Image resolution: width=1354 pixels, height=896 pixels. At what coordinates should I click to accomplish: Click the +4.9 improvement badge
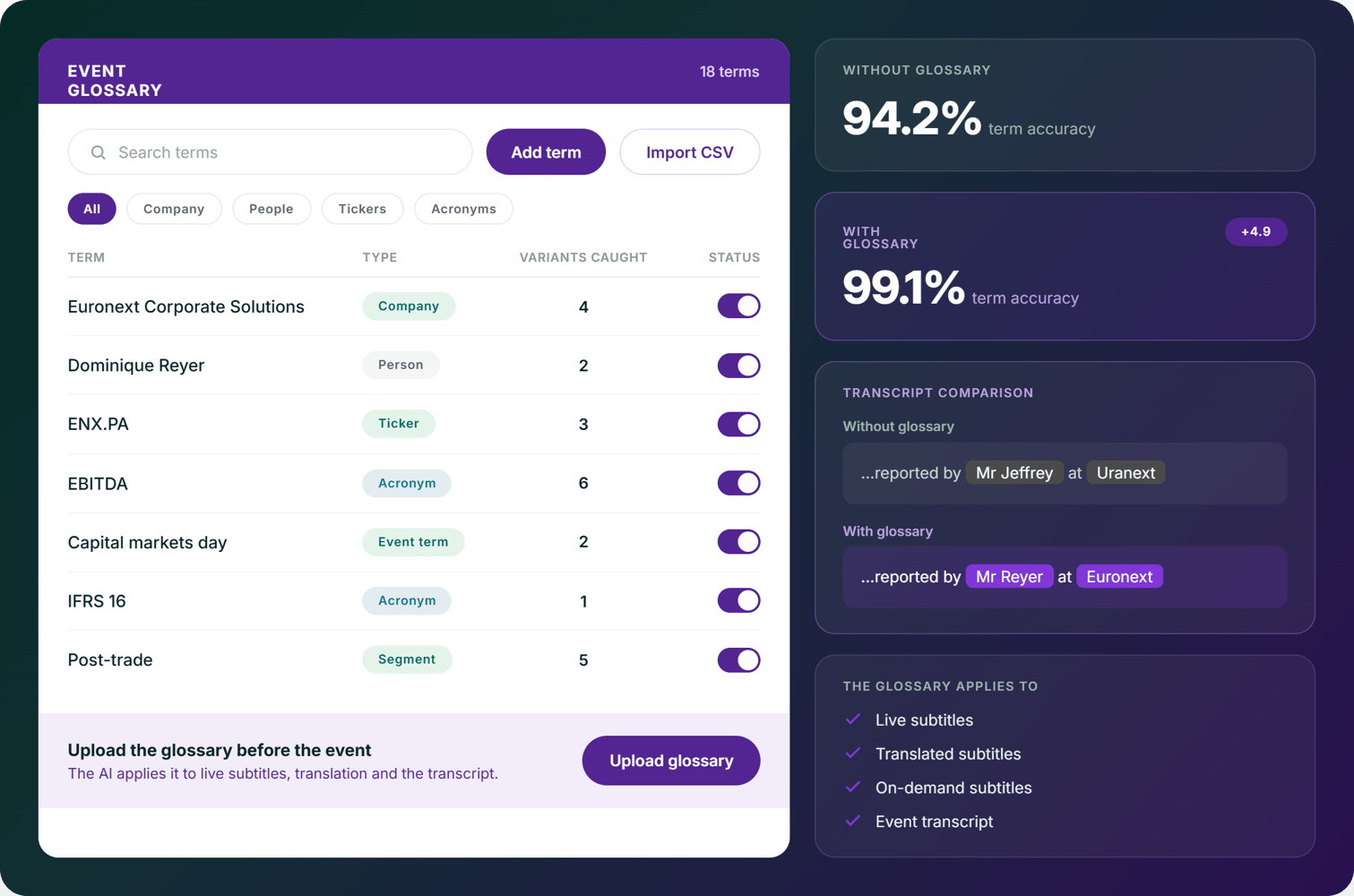(x=1255, y=232)
